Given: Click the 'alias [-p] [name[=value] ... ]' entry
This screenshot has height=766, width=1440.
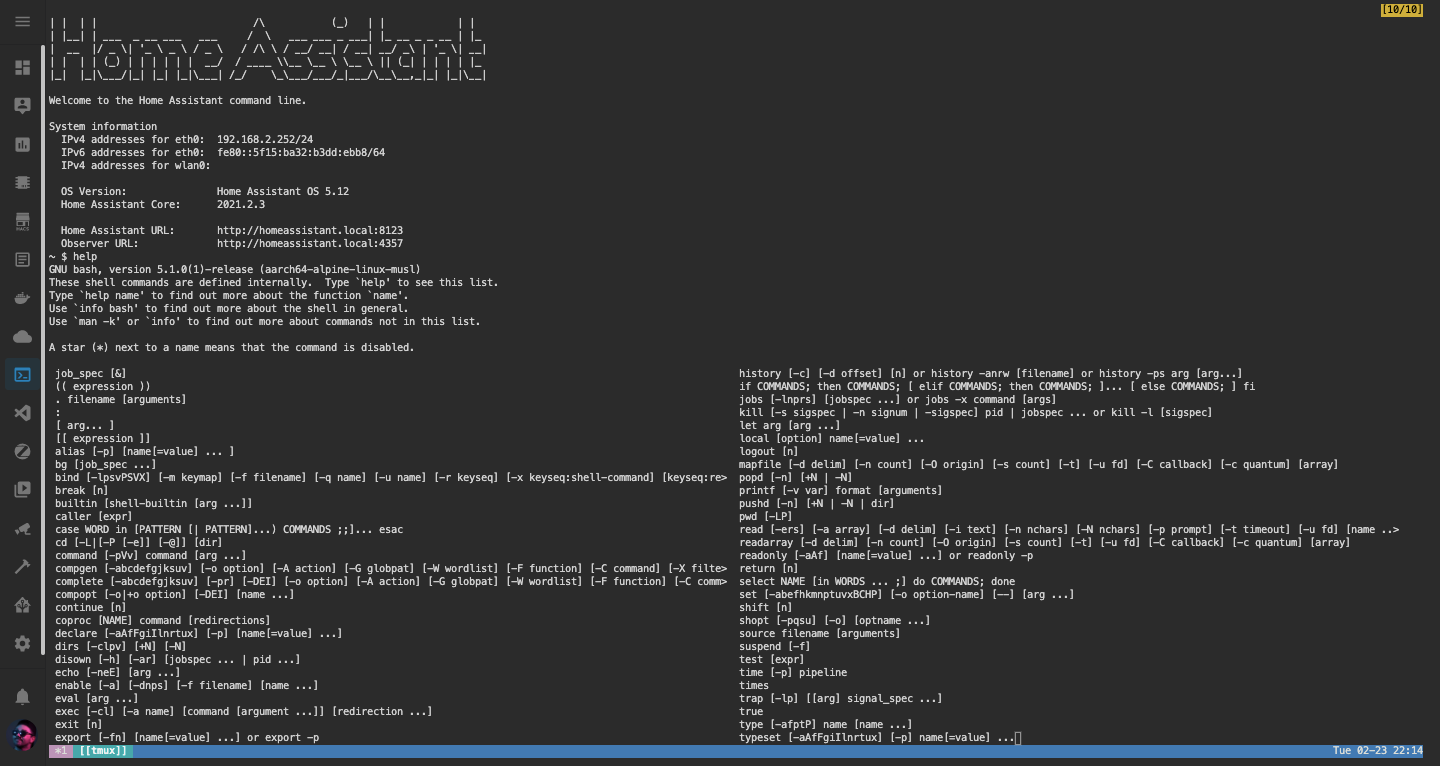Looking at the screenshot, I should pos(145,452).
